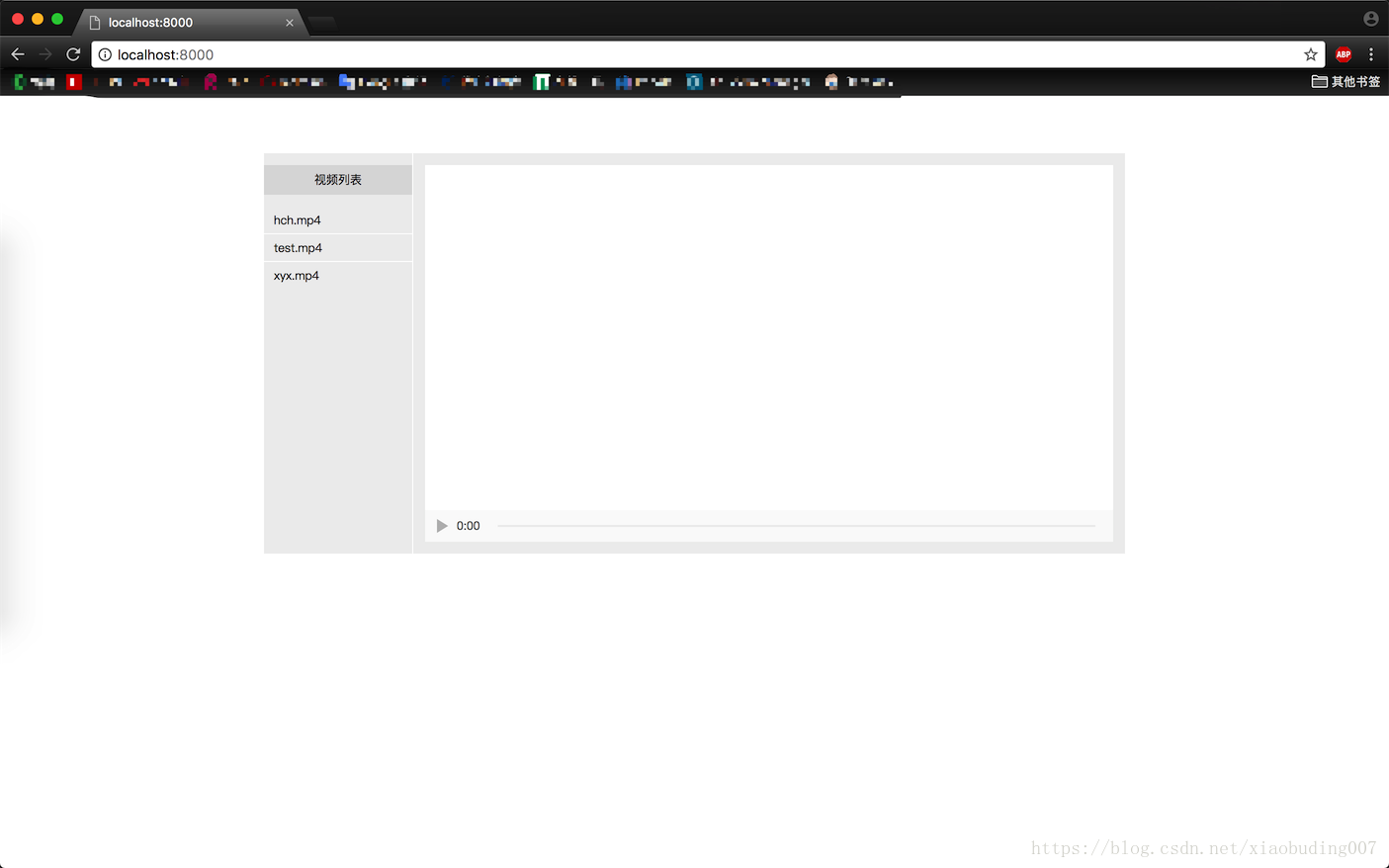Expand the 其他书签 bookmarks folder
This screenshot has height=868, width=1389.
point(1346,82)
